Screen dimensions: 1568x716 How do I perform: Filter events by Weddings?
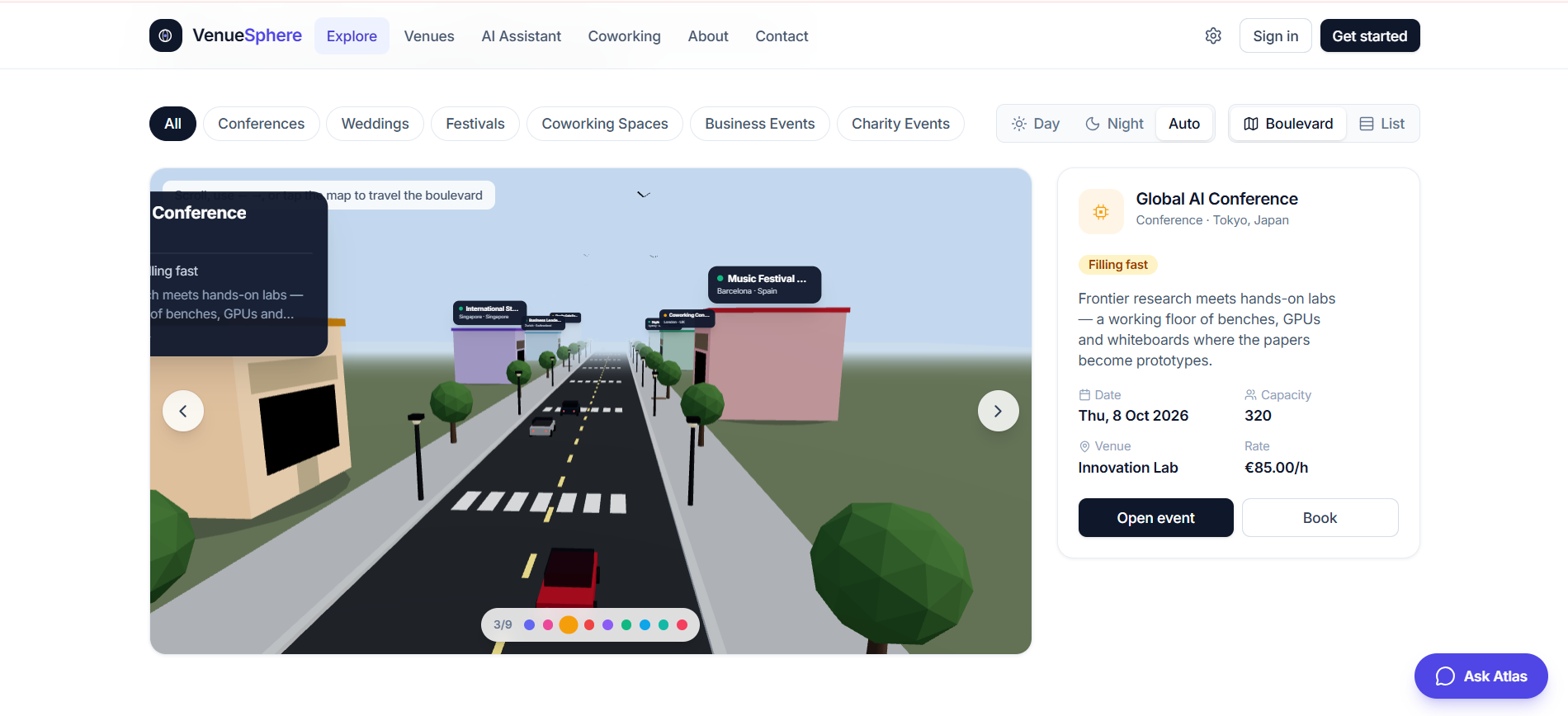pos(375,124)
